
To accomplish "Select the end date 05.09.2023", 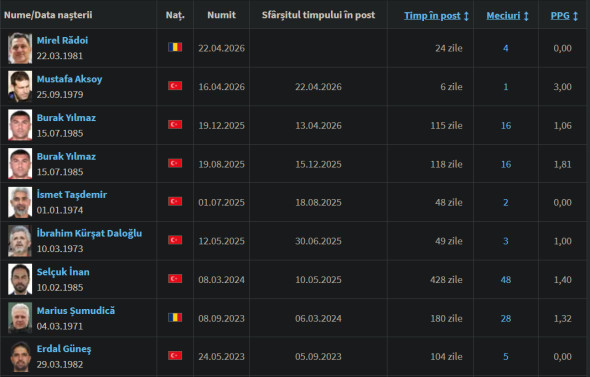I will pos(318,357).
